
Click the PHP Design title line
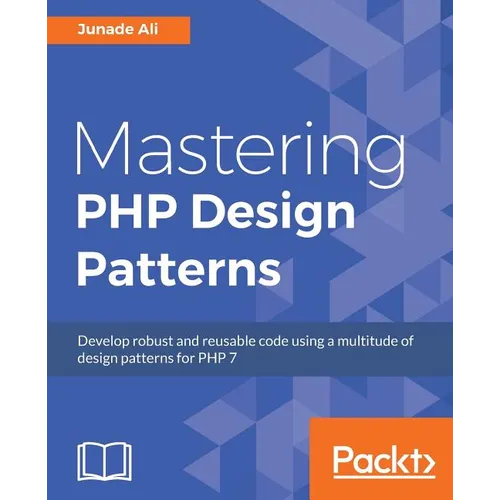tap(216, 214)
